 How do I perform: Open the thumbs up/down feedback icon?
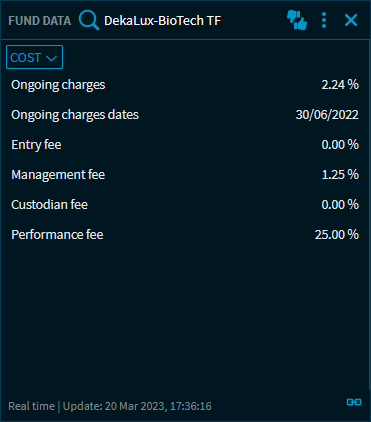point(297,20)
